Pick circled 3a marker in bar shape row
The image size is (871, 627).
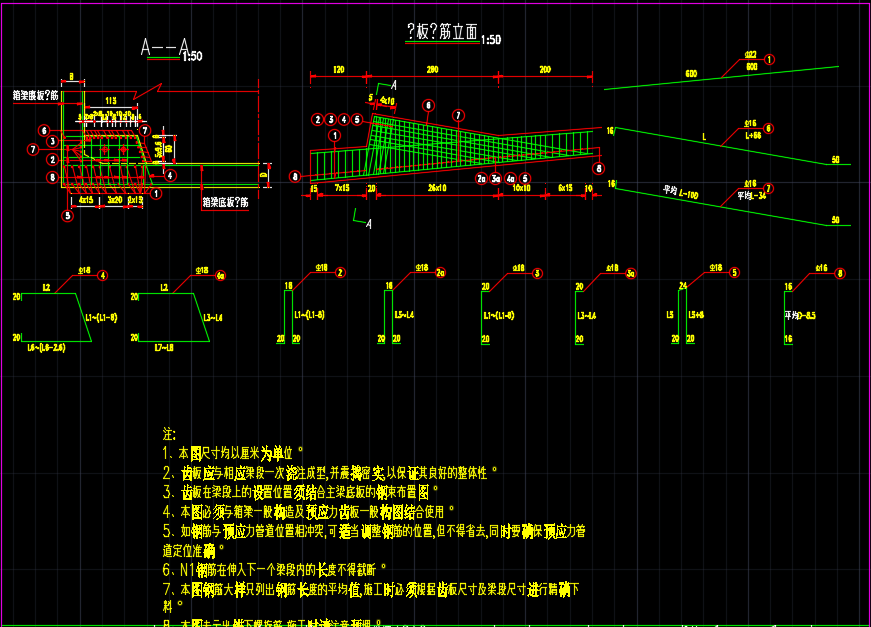(630, 272)
